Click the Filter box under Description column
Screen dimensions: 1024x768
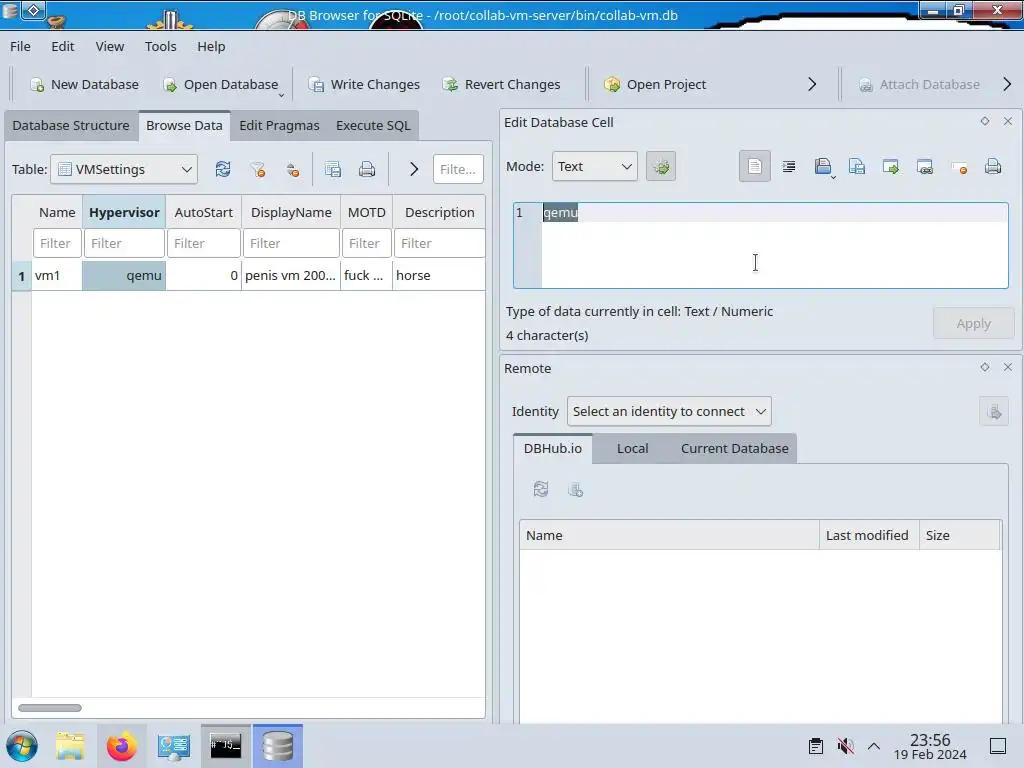click(x=439, y=243)
